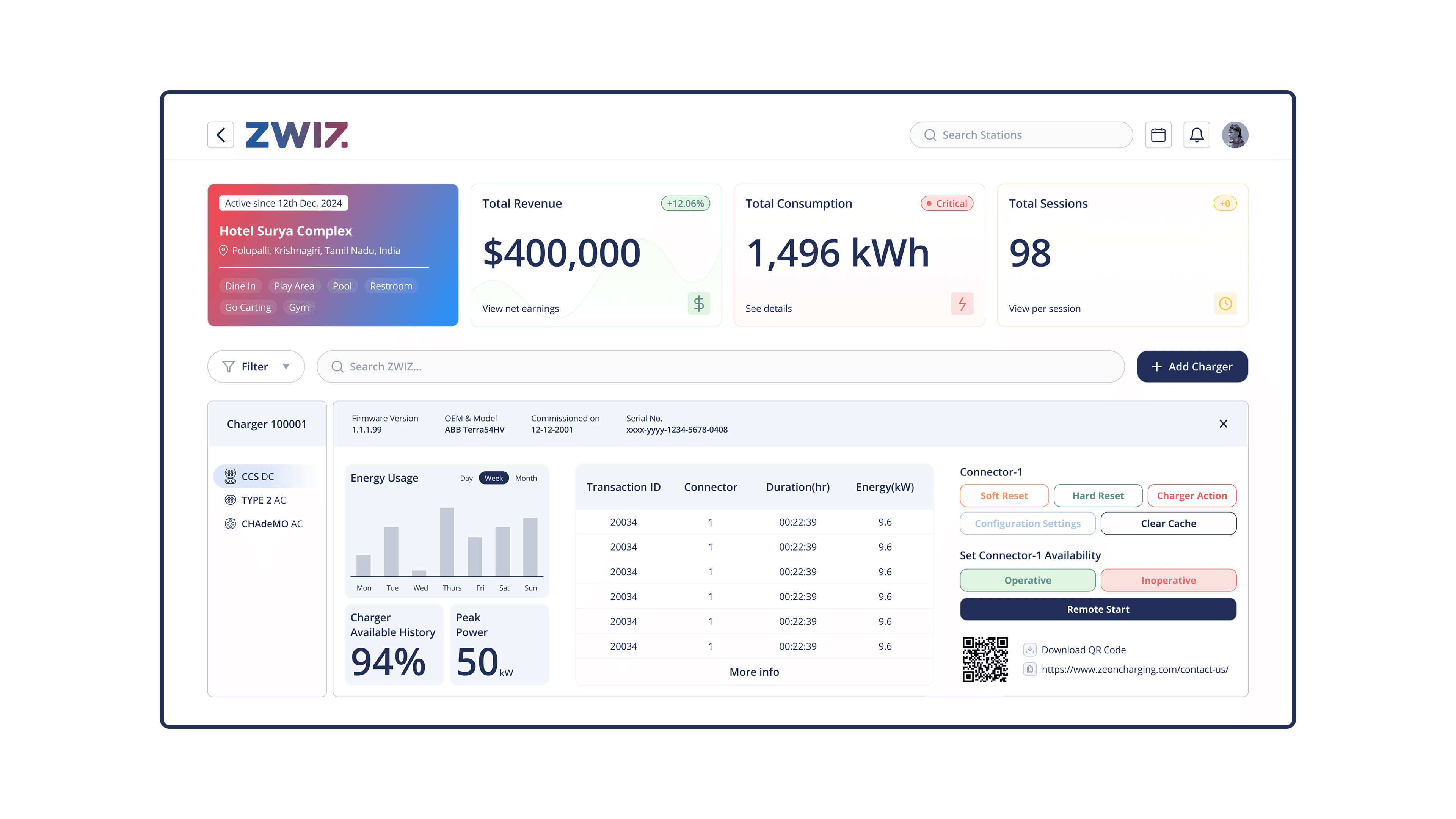Click the Sunday energy usage bar

(530, 546)
